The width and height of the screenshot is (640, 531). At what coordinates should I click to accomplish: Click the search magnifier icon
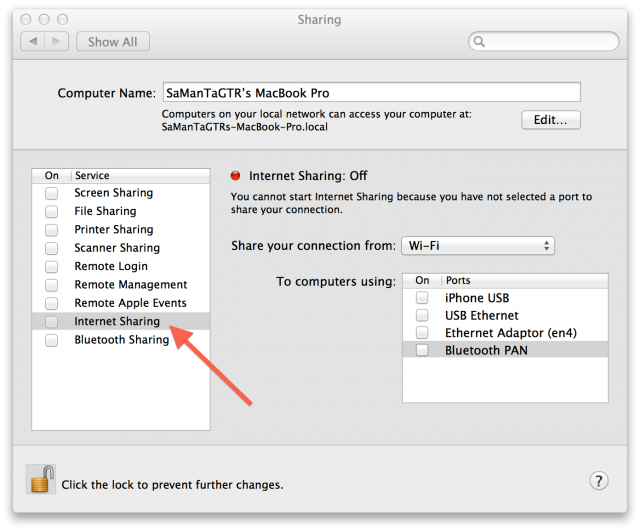[481, 42]
